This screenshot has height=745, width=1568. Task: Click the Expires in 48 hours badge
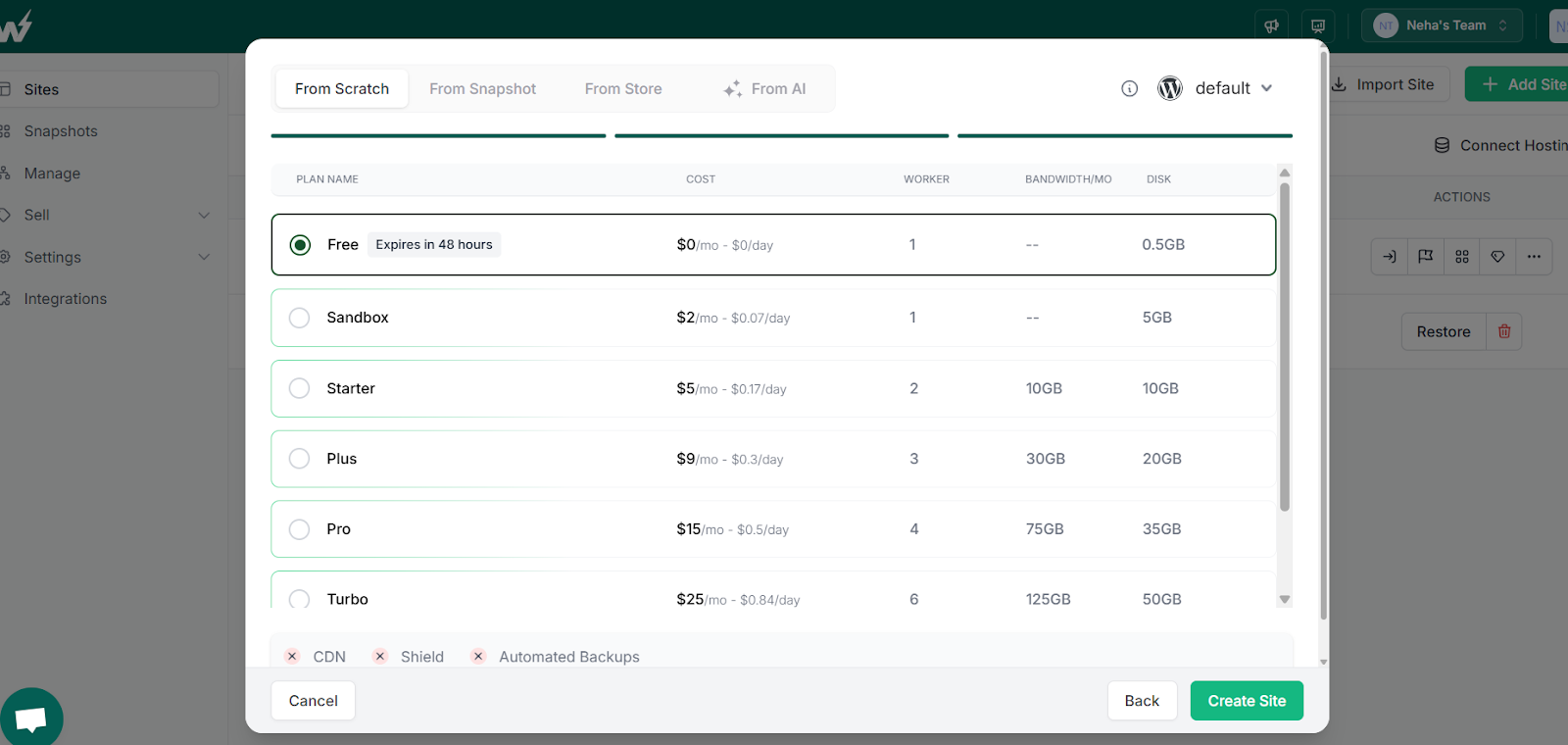434,244
